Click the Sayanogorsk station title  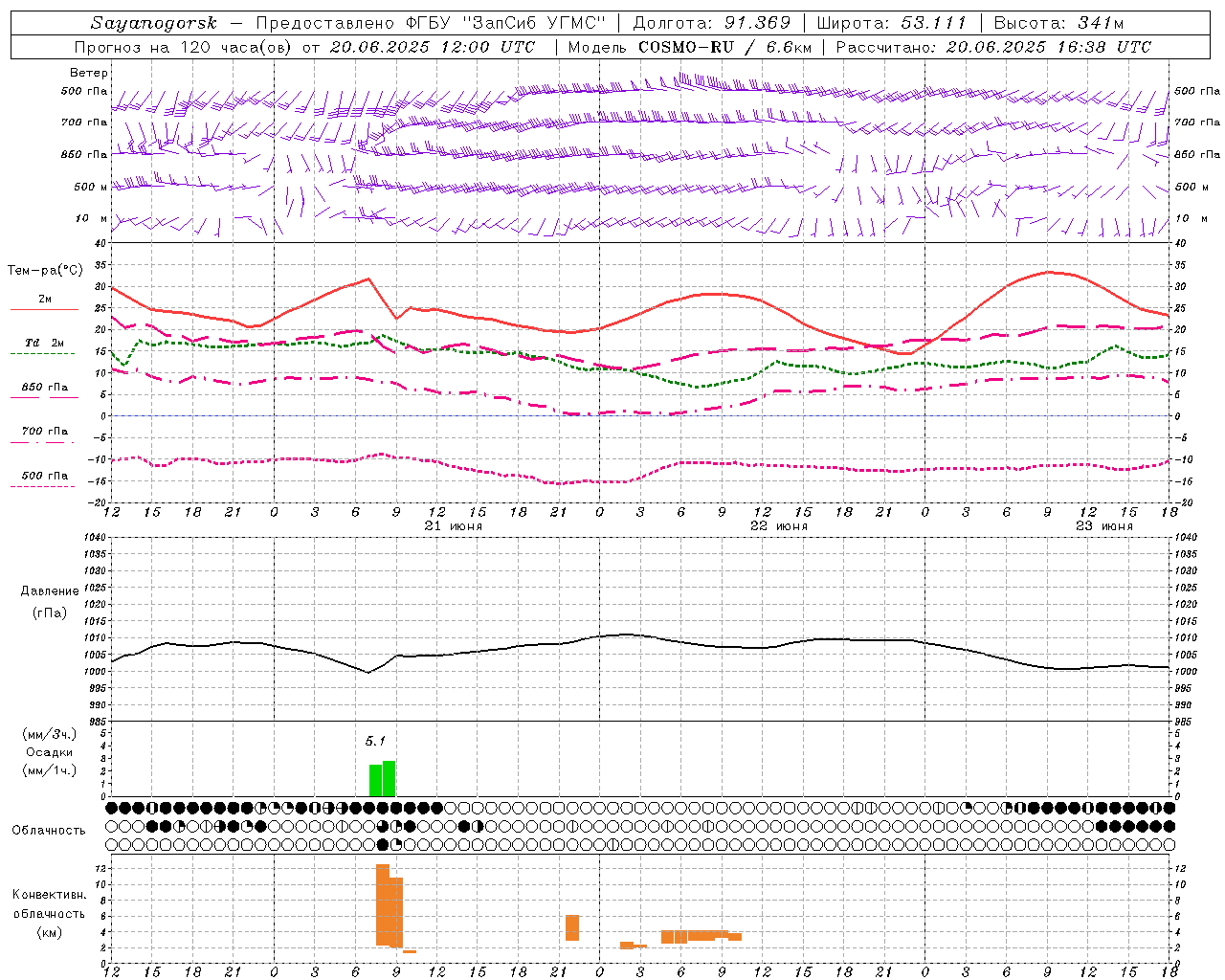click(154, 23)
